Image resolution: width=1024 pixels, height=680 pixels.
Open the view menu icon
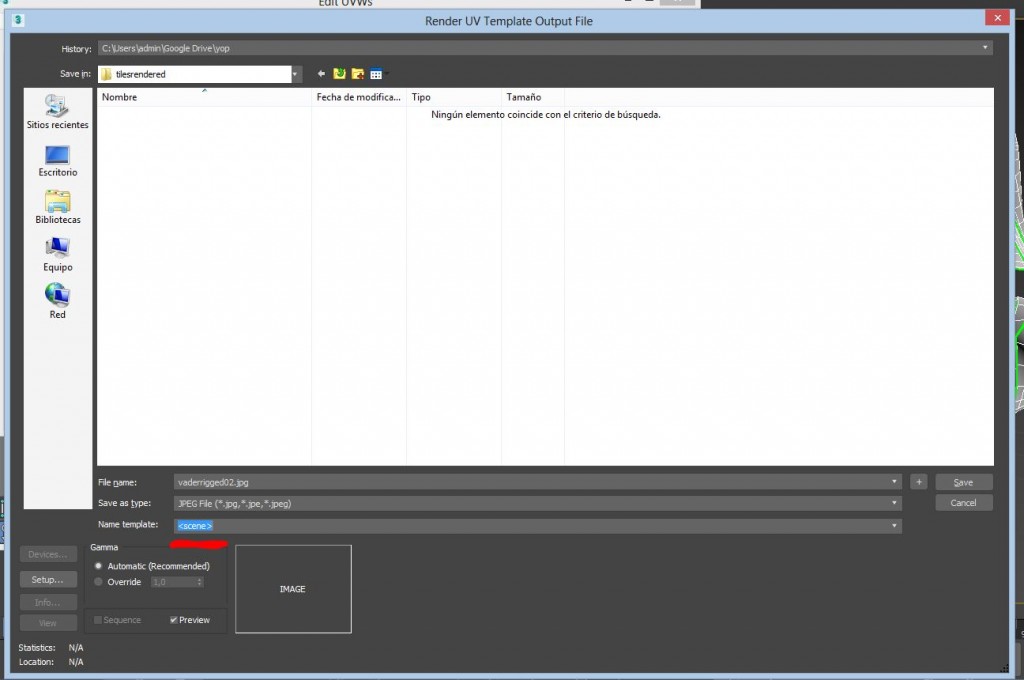tap(376, 74)
